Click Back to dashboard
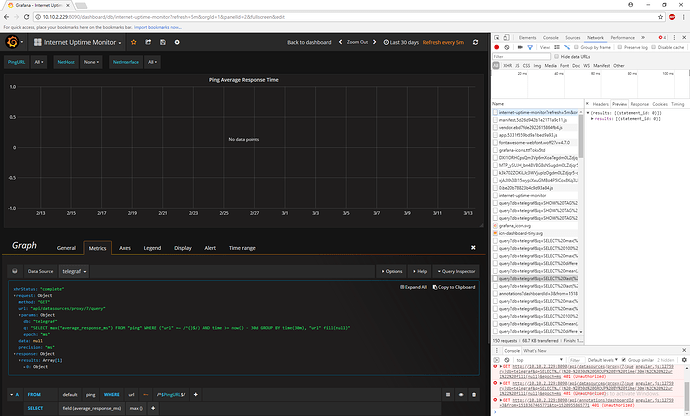The height and width of the screenshot is (416, 690). (x=311, y=42)
